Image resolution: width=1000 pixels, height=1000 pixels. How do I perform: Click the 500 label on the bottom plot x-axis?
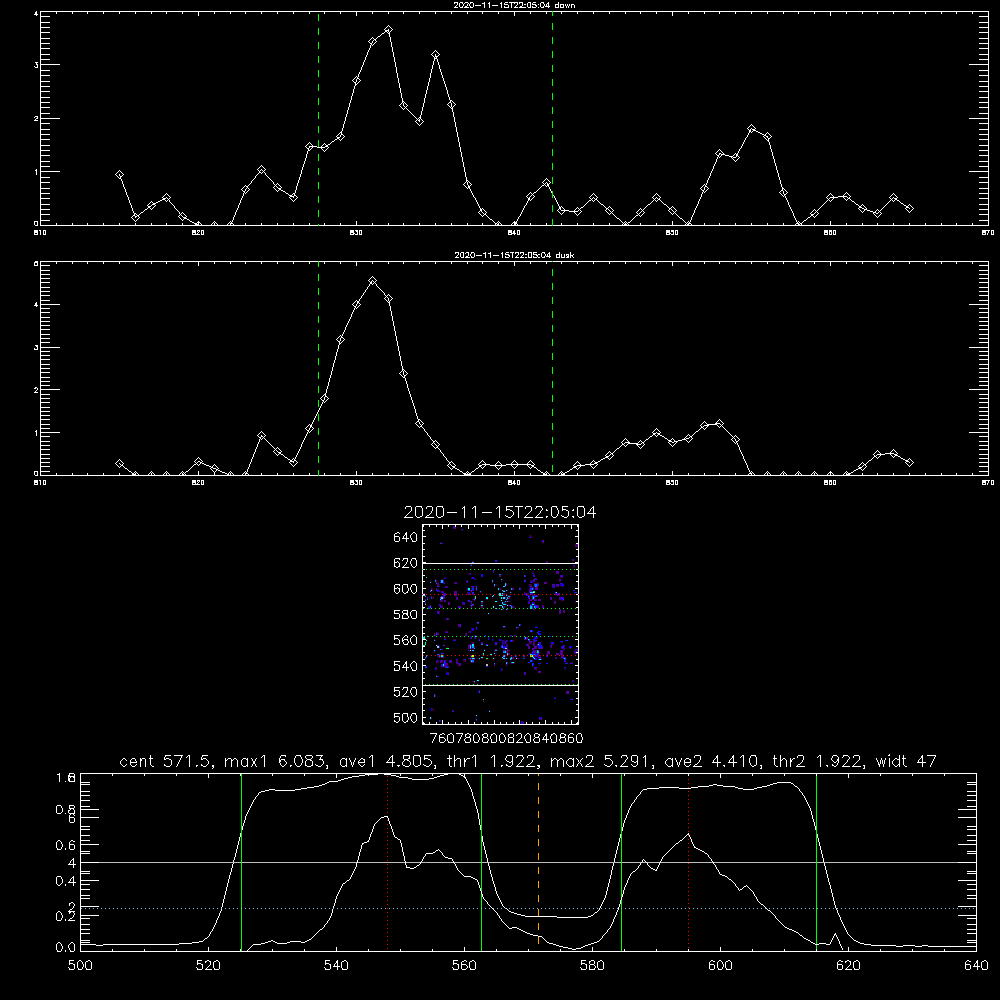tap(80, 966)
